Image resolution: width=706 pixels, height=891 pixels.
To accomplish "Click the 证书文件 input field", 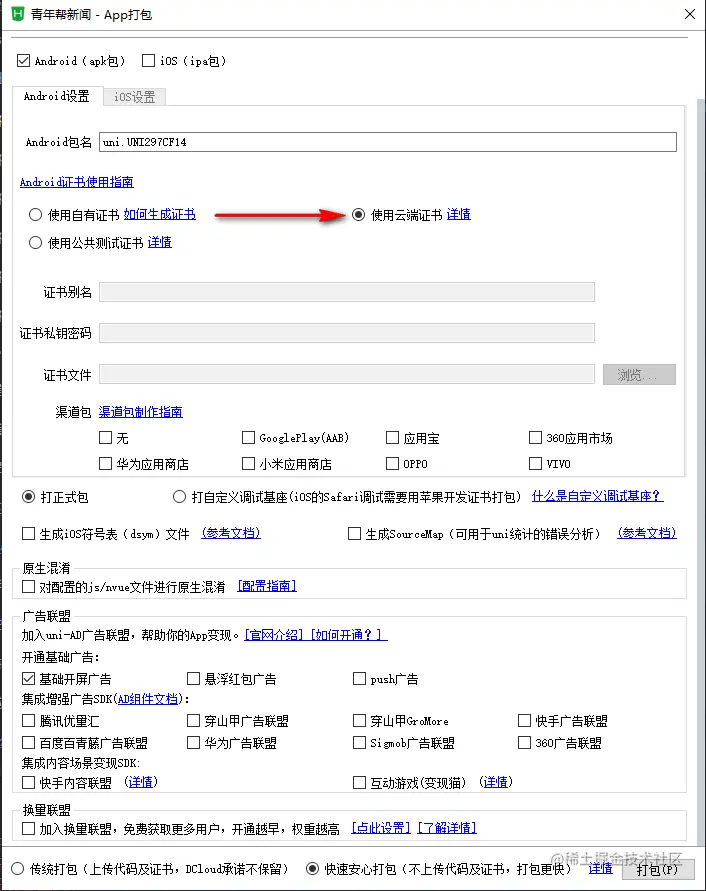I will (347, 374).
